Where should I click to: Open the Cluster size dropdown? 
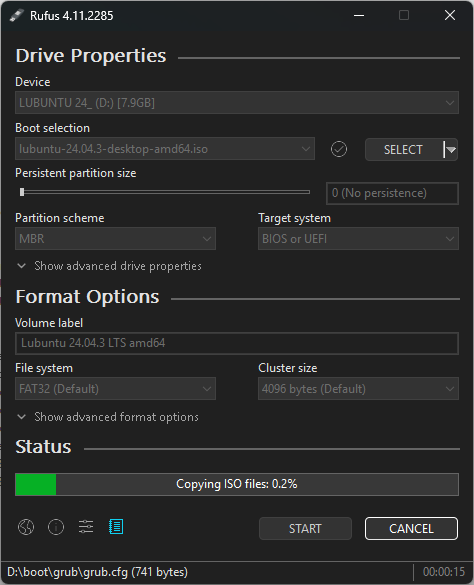click(358, 389)
